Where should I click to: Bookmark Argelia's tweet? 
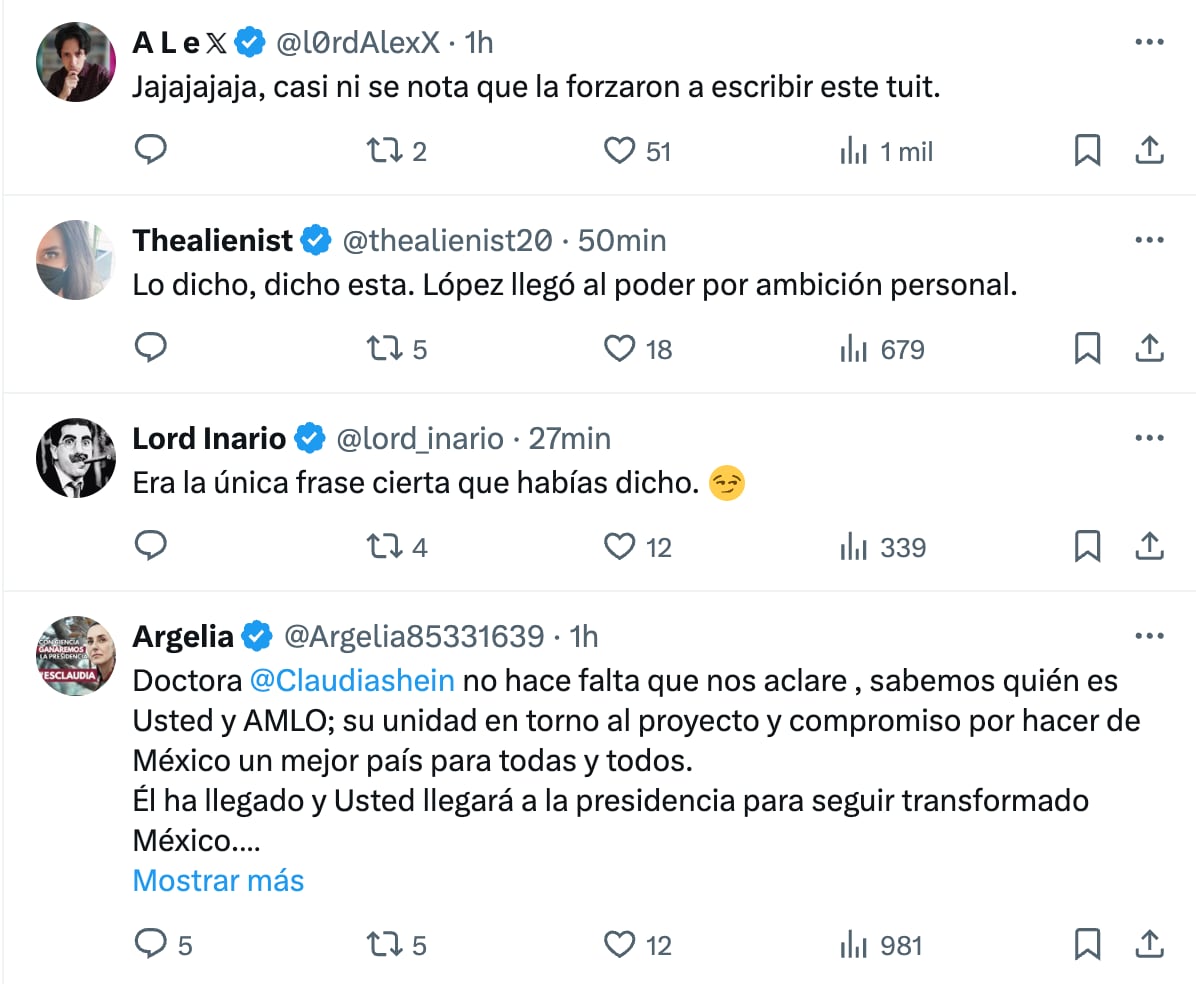(x=1086, y=944)
